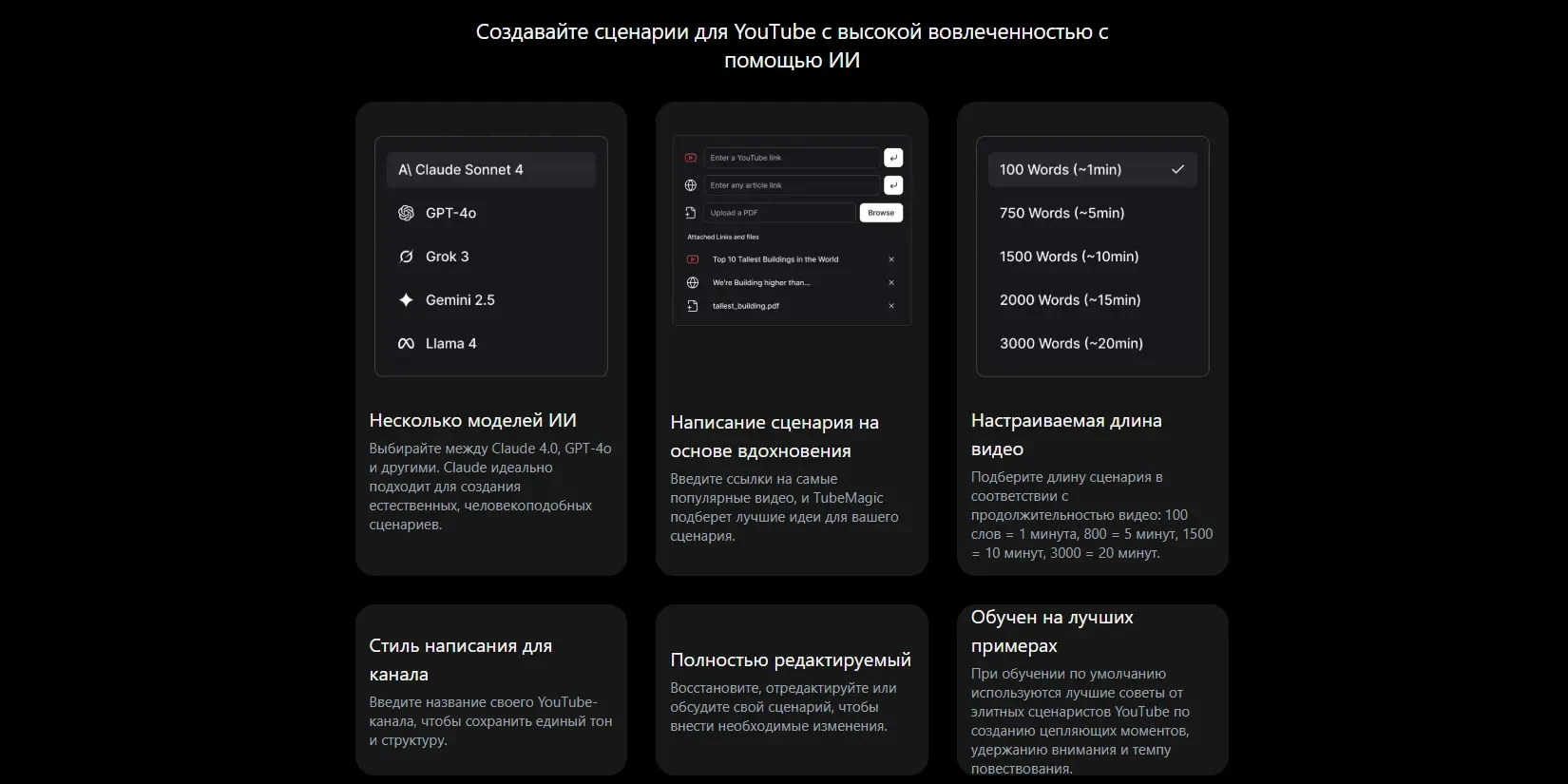Click the 'Написание сценария на основе вдохновения' heading

click(774, 436)
